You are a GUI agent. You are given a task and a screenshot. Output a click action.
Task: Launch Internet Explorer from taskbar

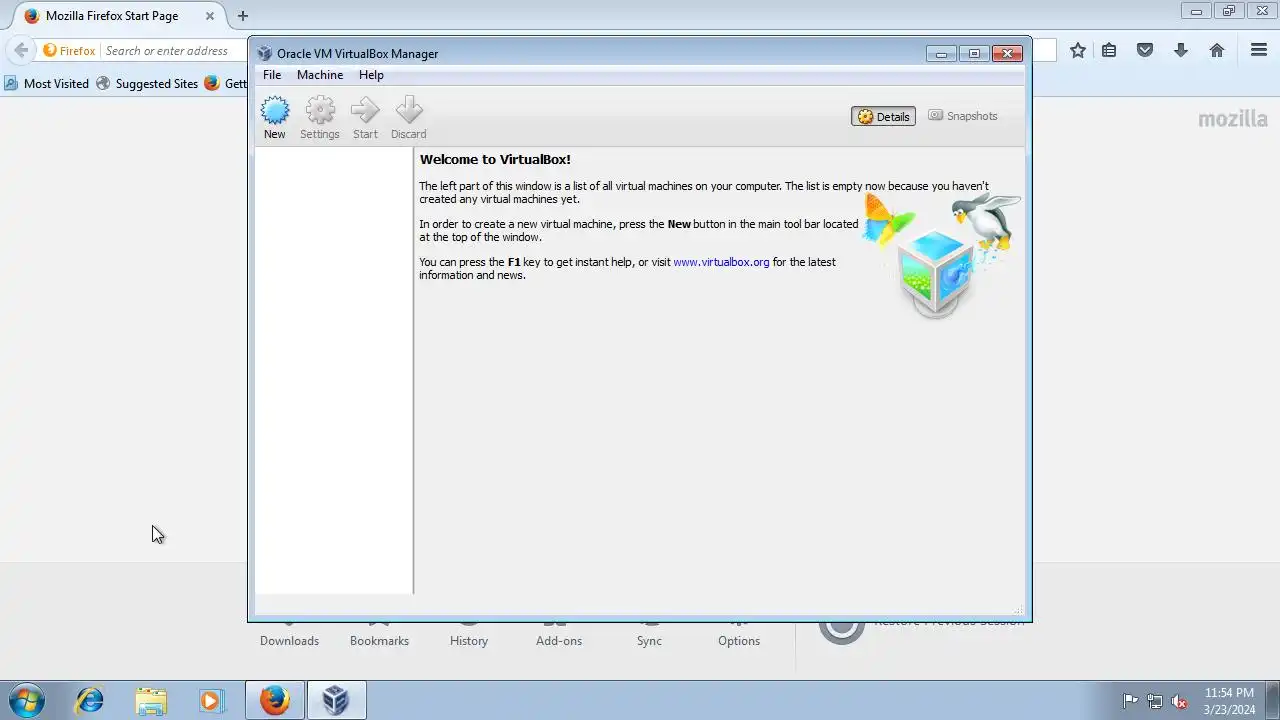coord(90,700)
